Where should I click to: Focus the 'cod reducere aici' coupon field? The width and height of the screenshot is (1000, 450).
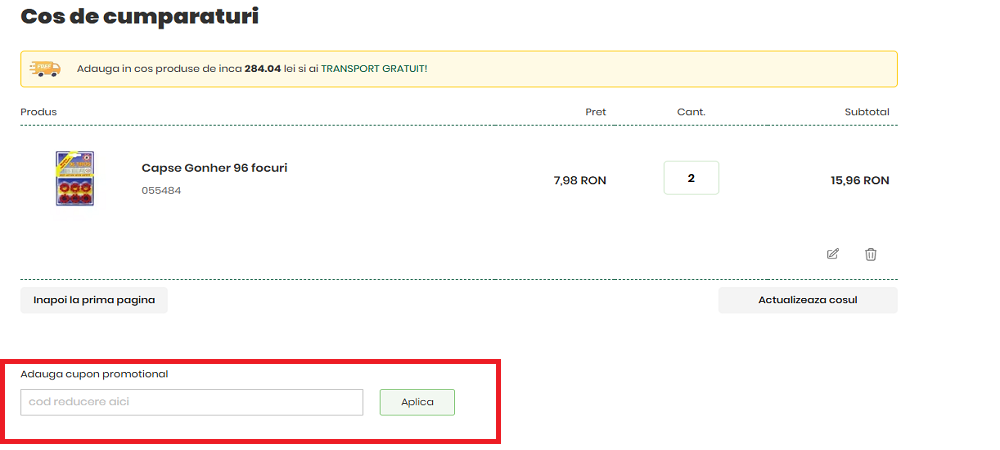pyautogui.click(x=192, y=402)
